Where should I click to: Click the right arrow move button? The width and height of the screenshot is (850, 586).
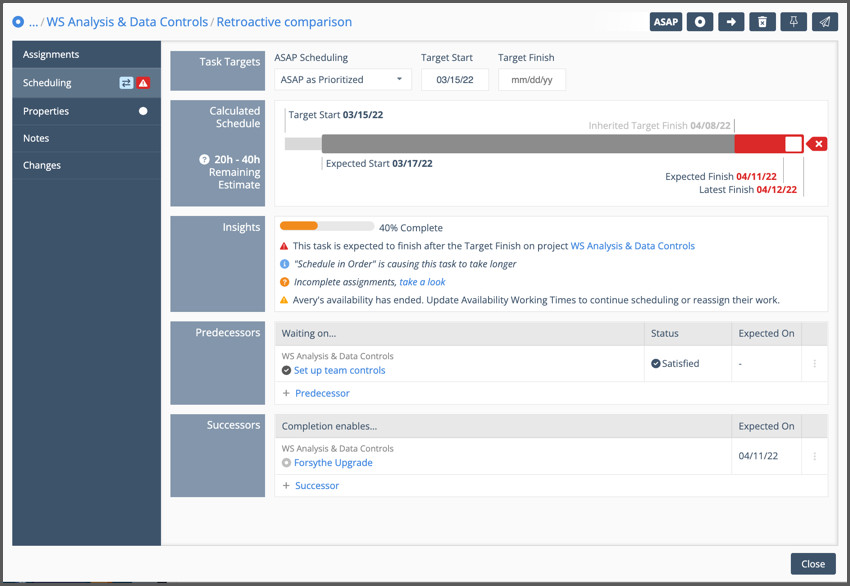point(731,22)
